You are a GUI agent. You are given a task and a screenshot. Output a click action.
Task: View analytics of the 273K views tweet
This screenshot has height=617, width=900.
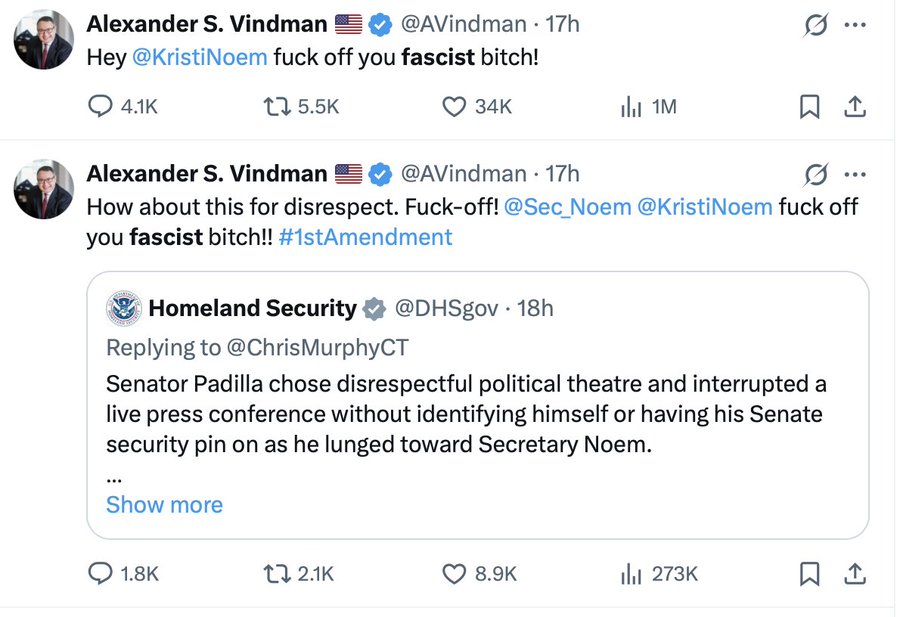point(631,573)
